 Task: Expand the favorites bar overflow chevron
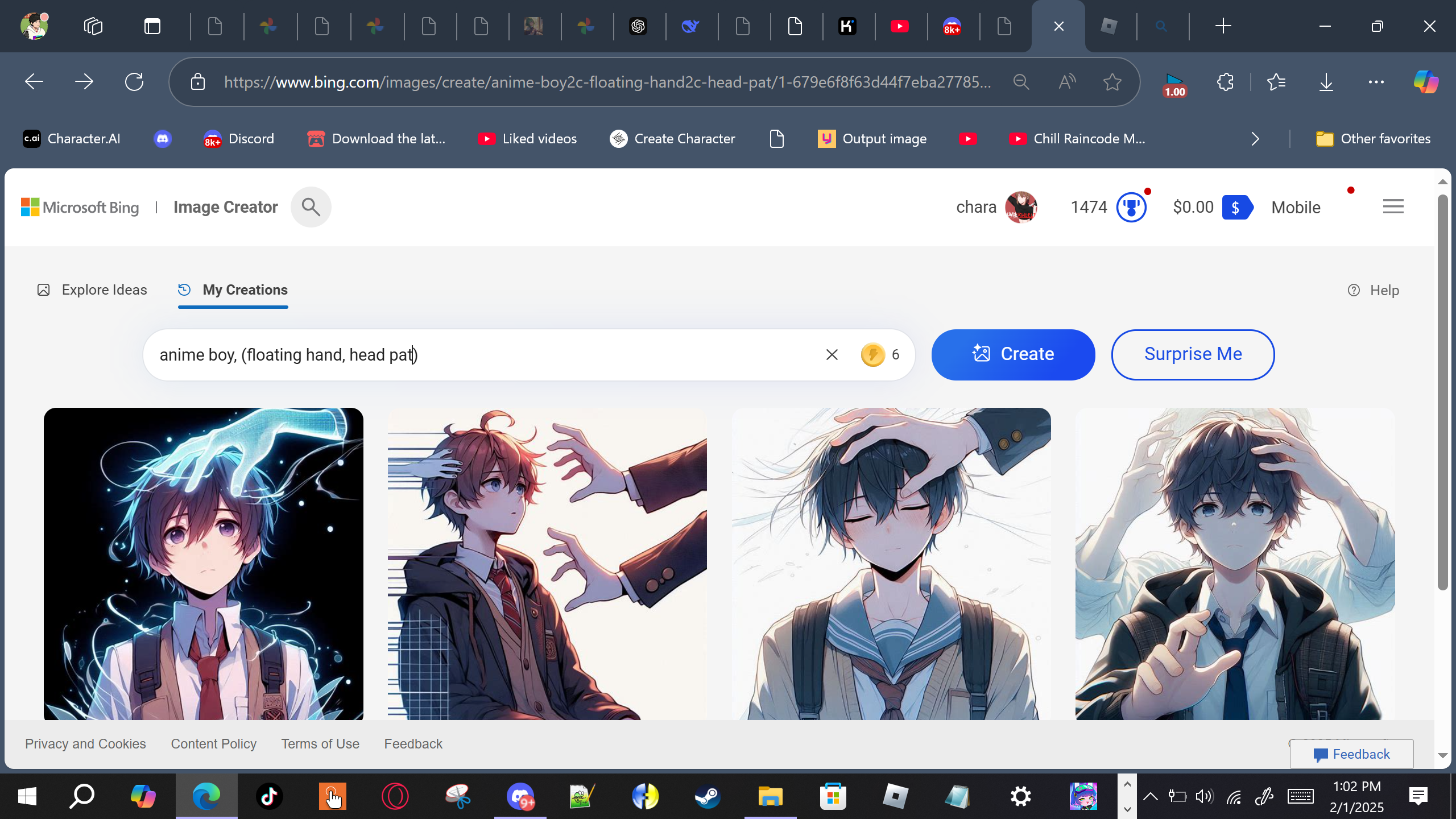[x=1255, y=139]
